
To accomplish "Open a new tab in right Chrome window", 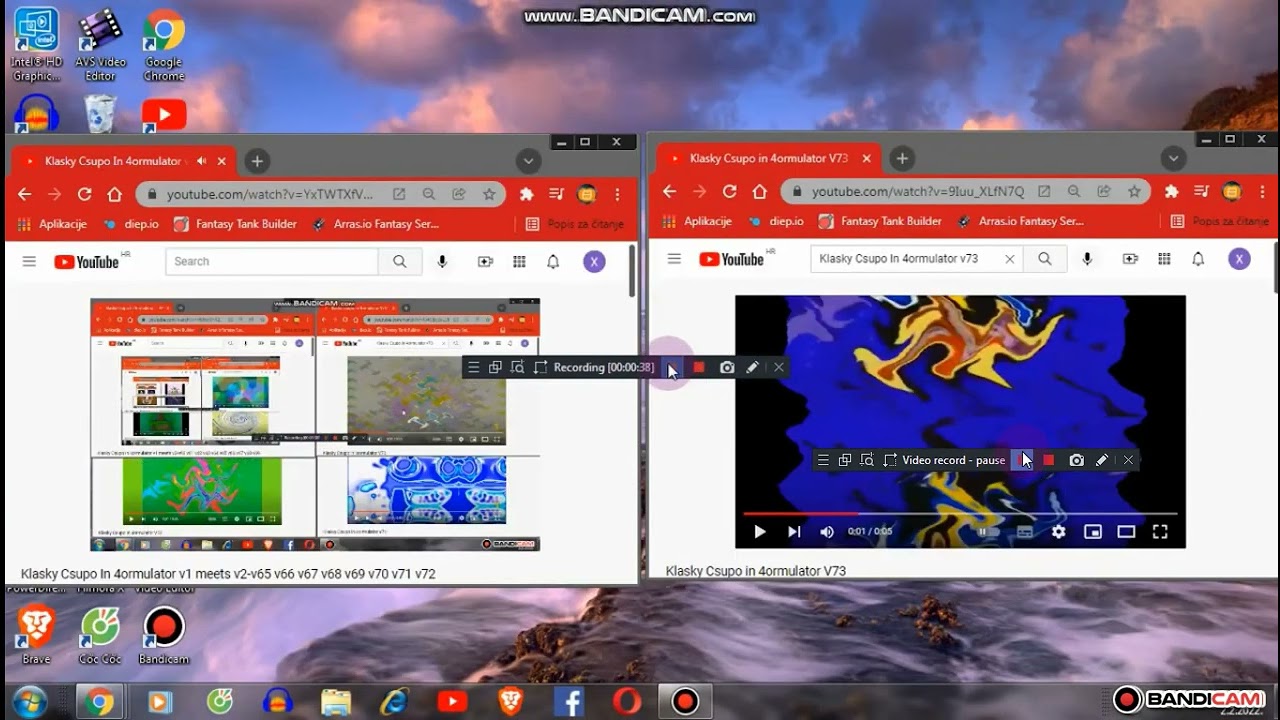I will (902, 158).
